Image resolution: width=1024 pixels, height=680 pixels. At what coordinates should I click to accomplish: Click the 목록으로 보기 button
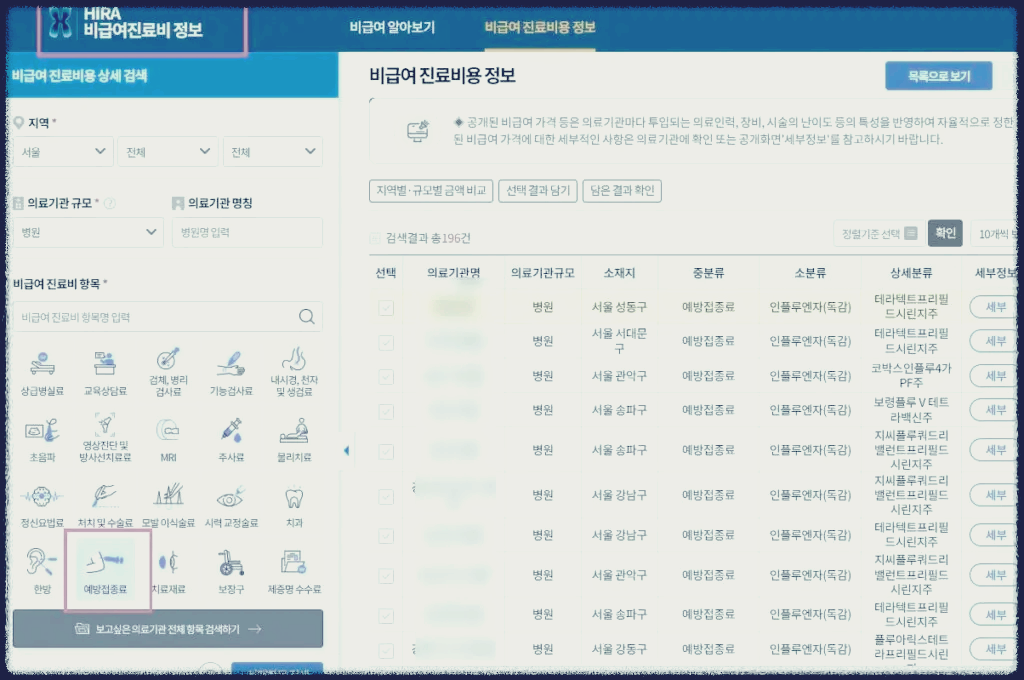click(938, 75)
